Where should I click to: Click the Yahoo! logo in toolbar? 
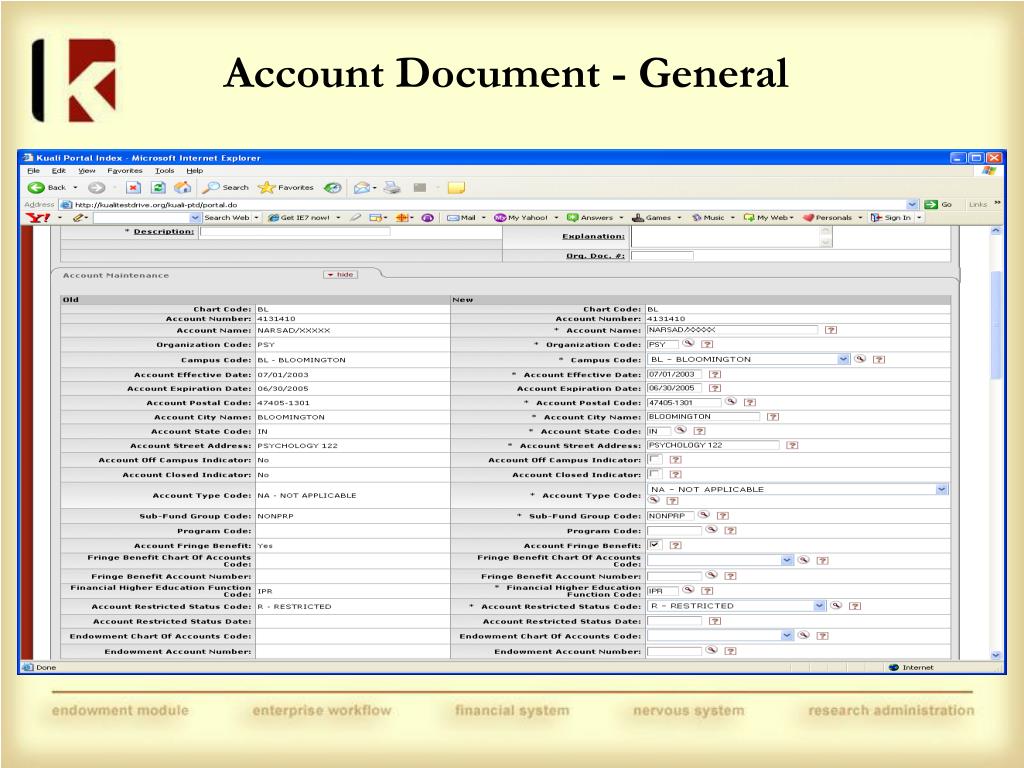pyautogui.click(x=37, y=217)
